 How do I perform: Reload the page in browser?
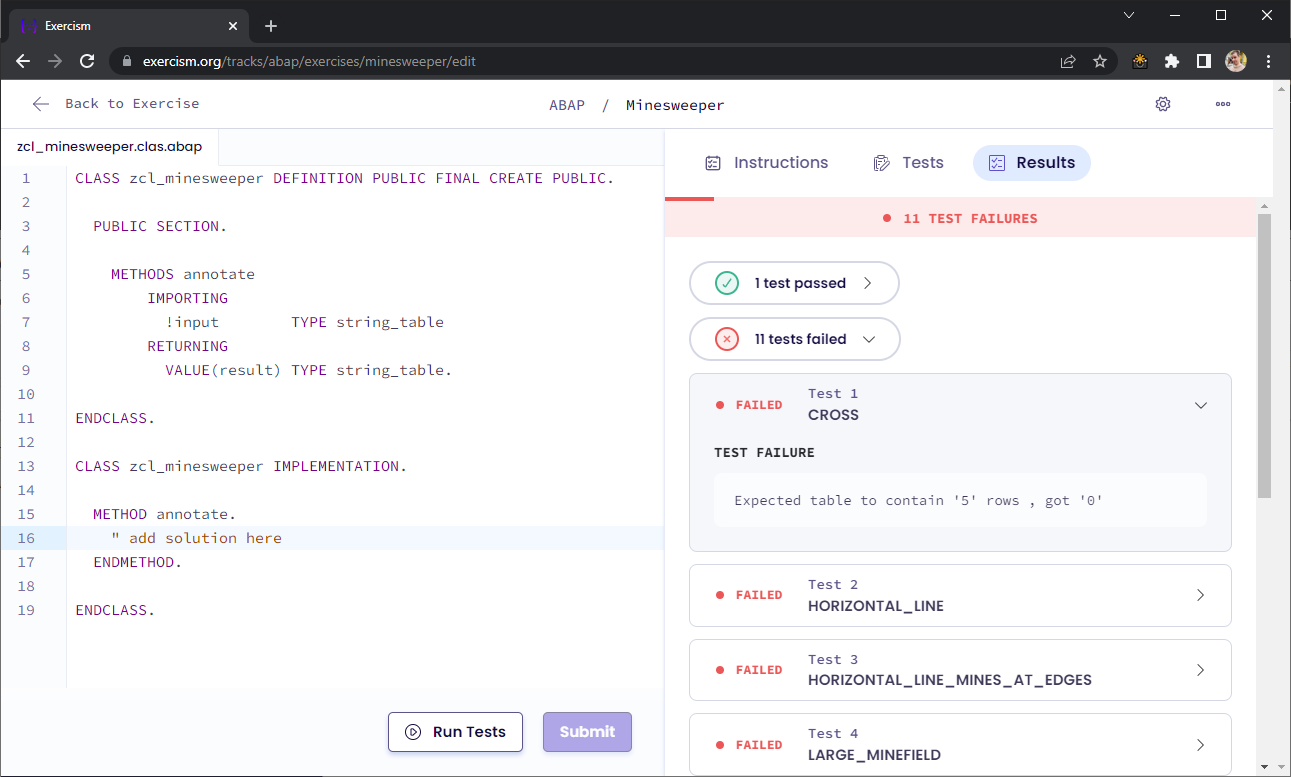click(x=87, y=61)
